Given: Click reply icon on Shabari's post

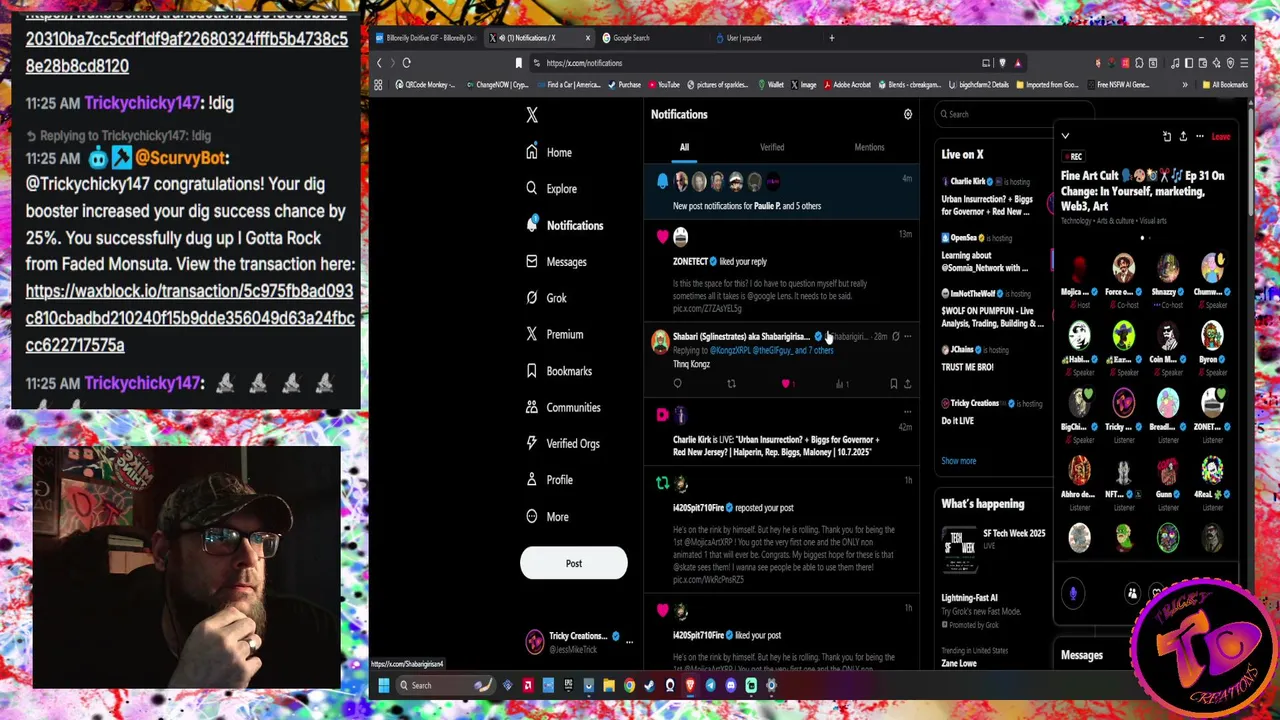Looking at the screenshot, I should pos(677,383).
